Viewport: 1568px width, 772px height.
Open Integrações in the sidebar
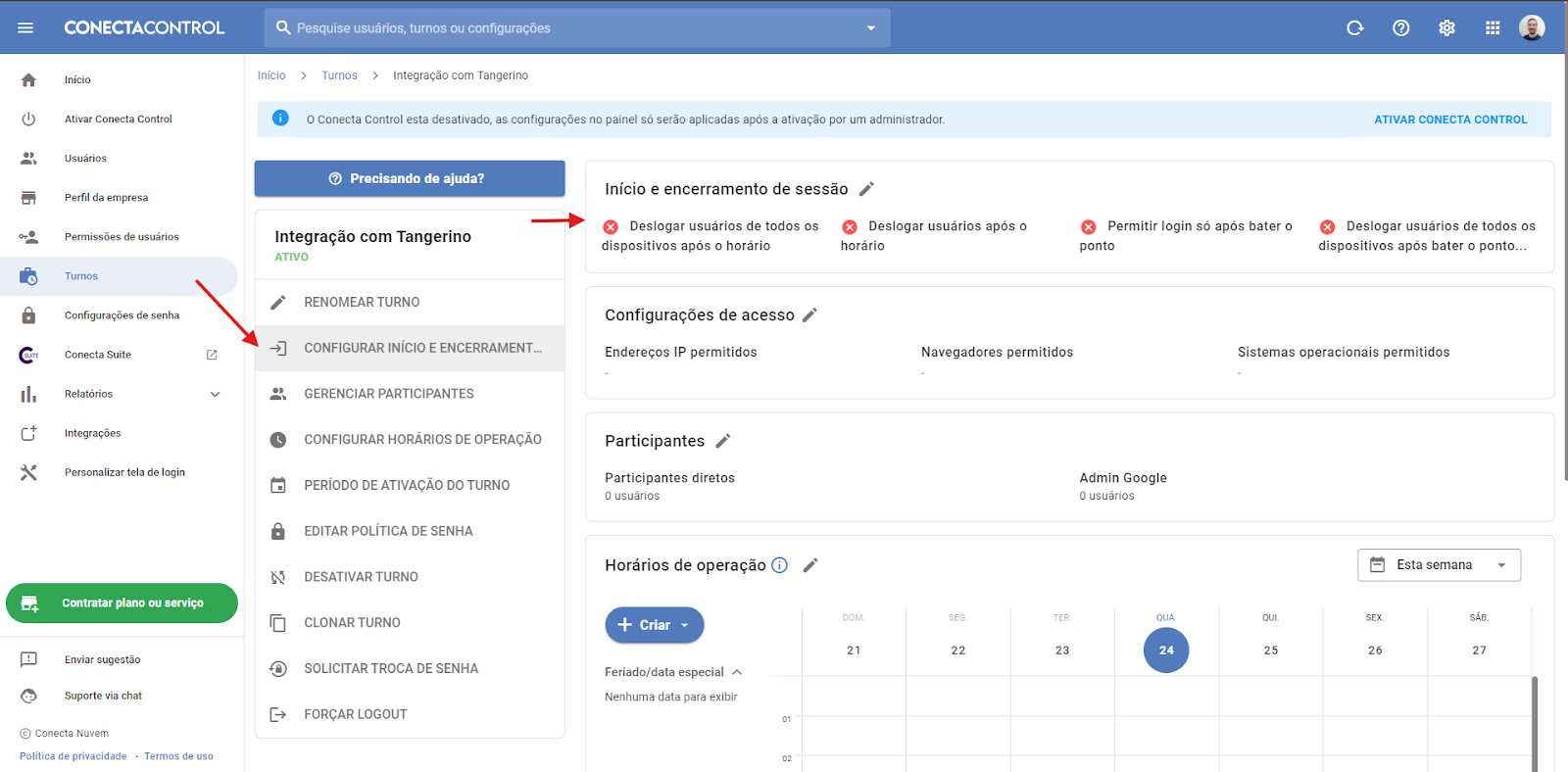pyautogui.click(x=93, y=433)
